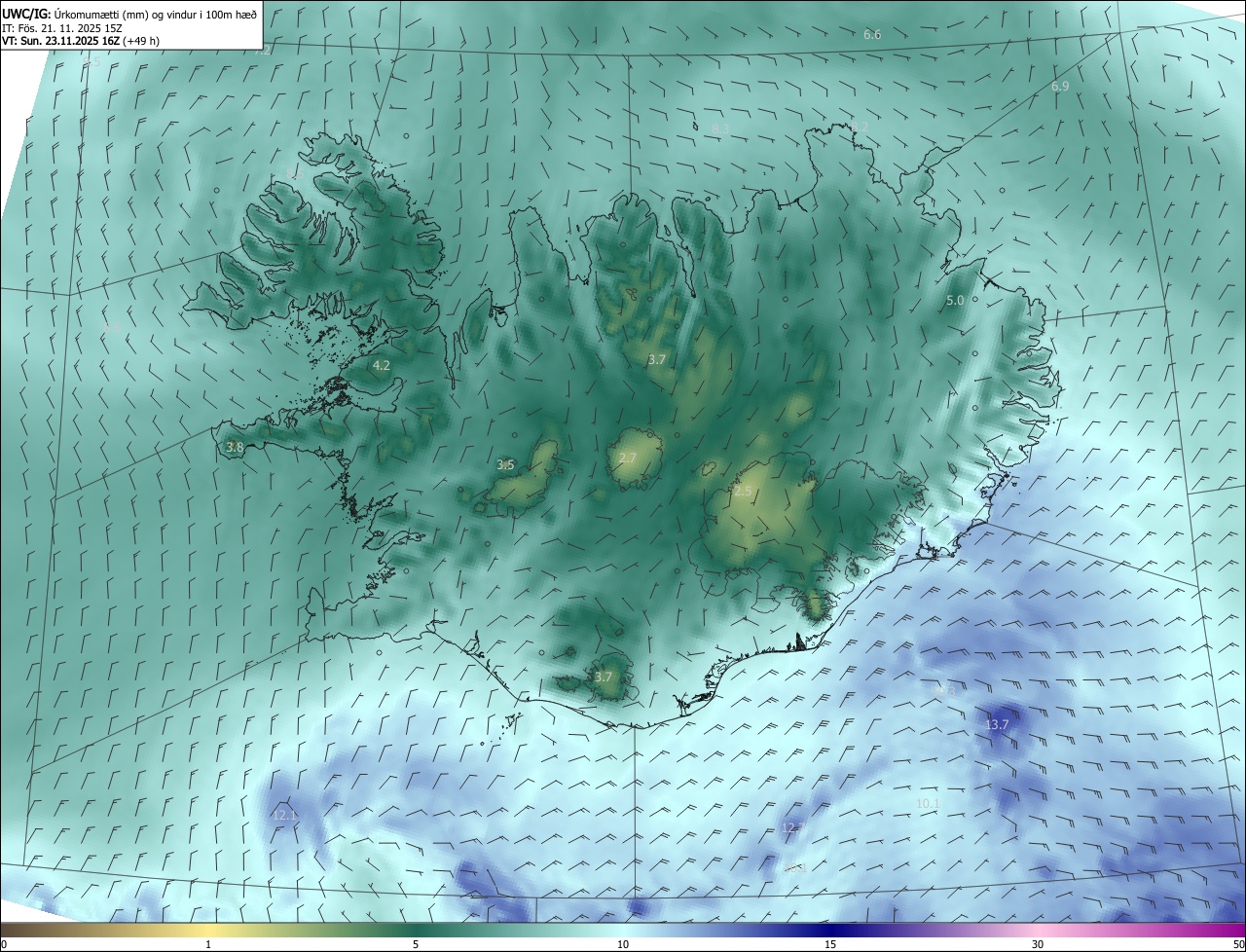1246x952 pixels.
Task: Select the 3.8 value on Snæfellsnes peninsula
Action: tap(235, 448)
